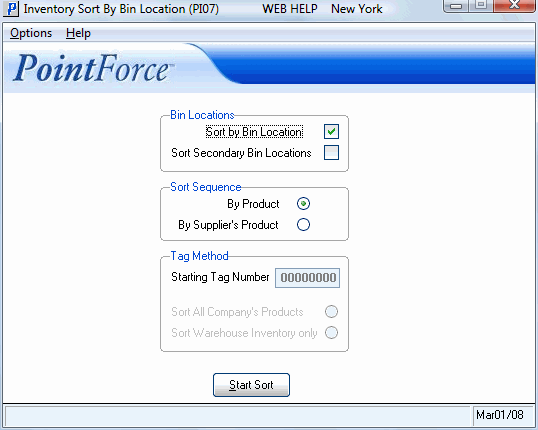Select the By Product radio button

pyautogui.click(x=303, y=204)
